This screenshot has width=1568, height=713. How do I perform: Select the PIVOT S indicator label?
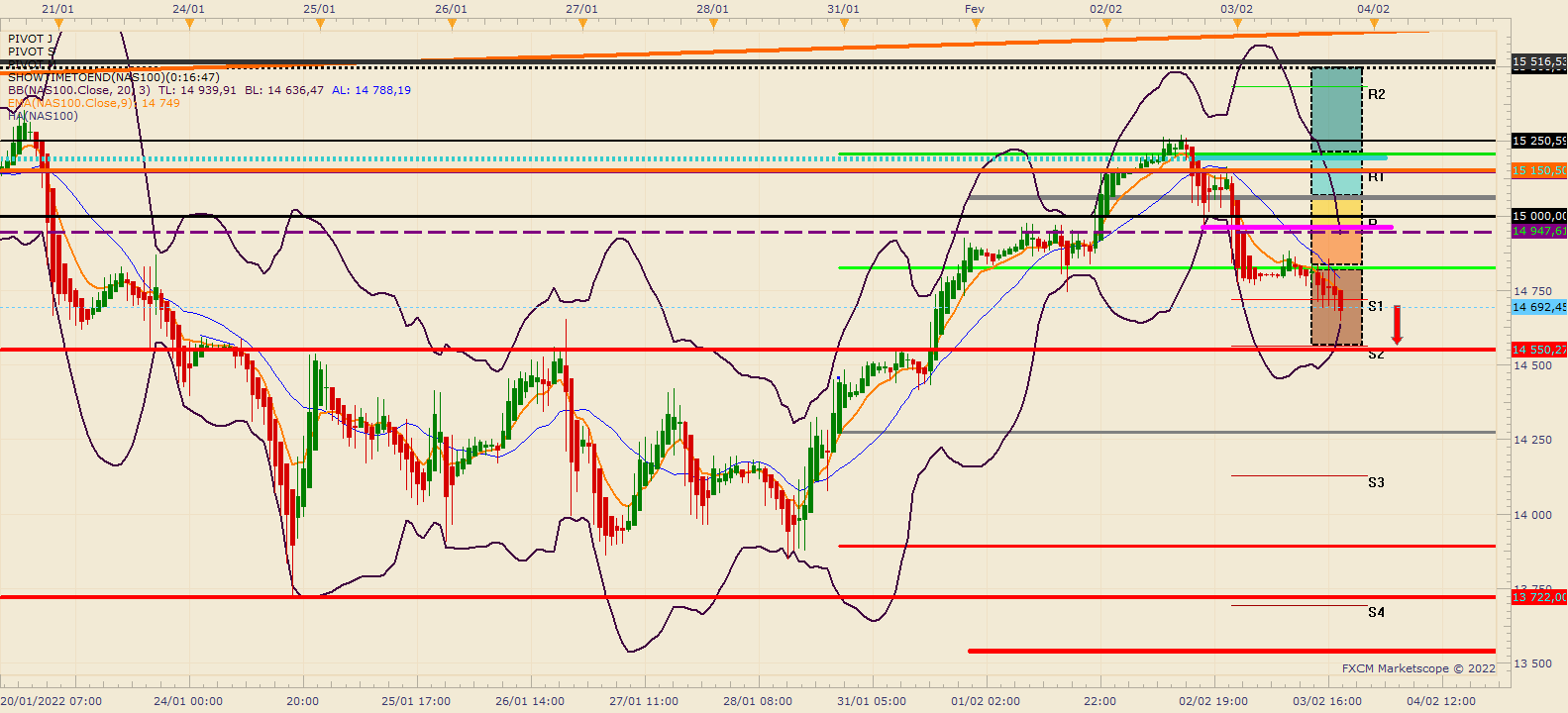tap(32, 51)
